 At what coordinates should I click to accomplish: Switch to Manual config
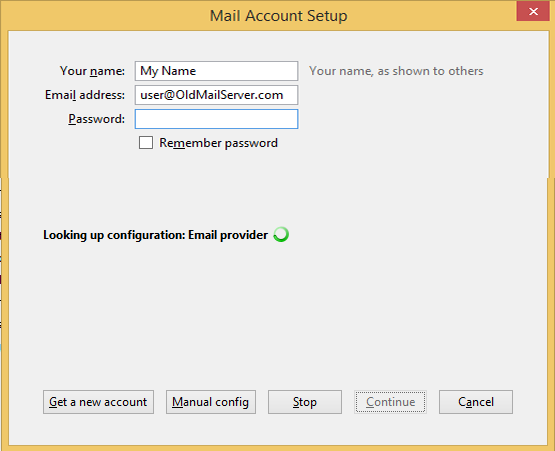click(x=211, y=402)
